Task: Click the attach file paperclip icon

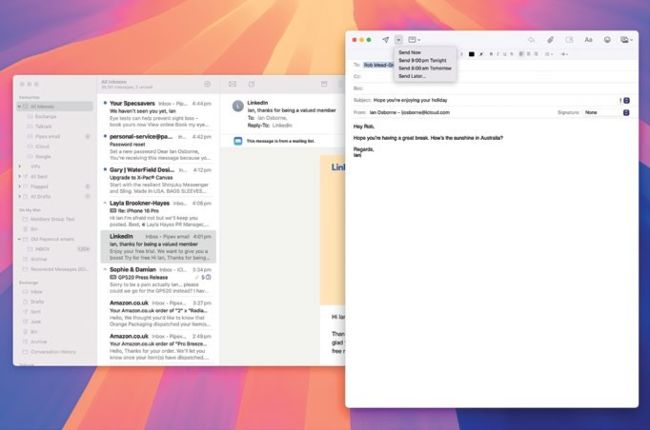Action: [549, 39]
